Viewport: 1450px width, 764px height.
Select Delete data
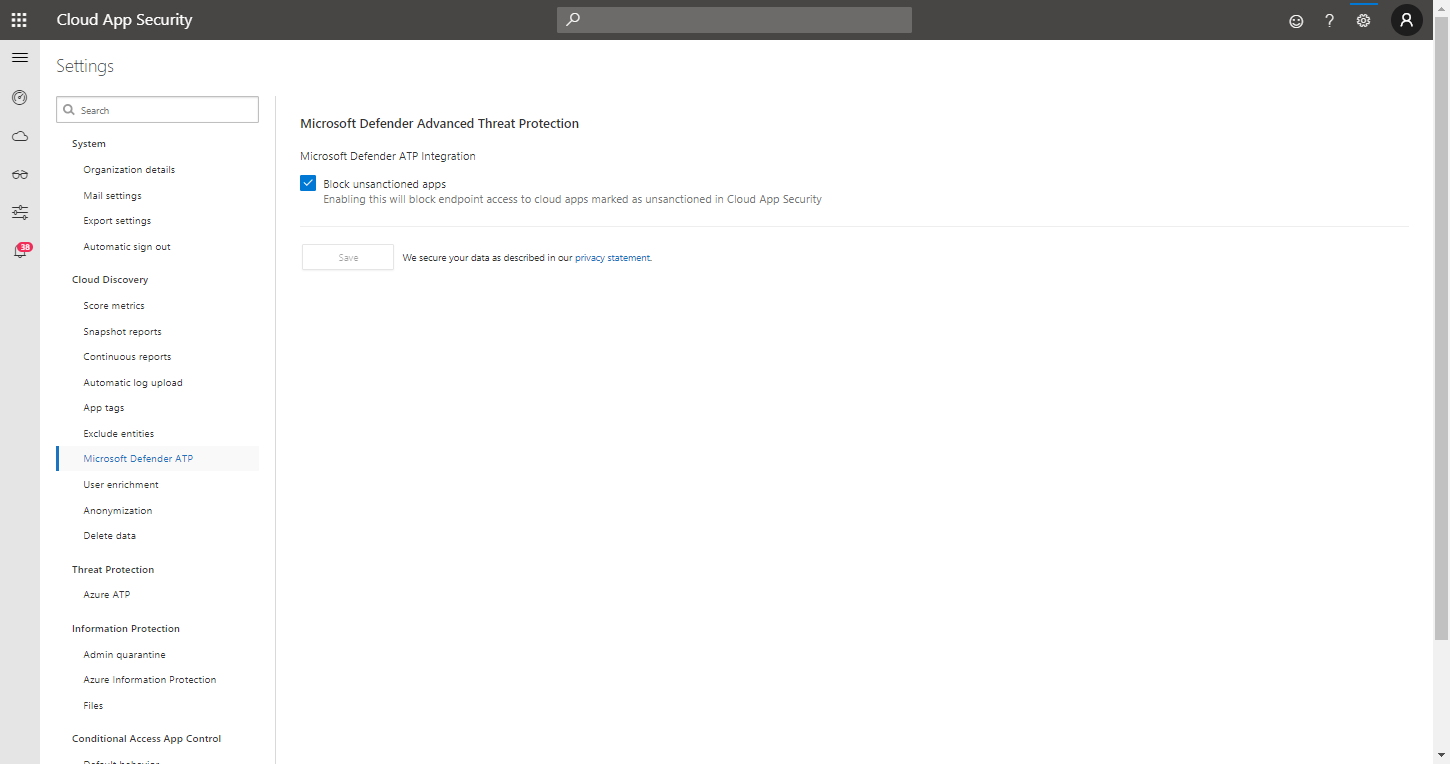tap(110, 536)
